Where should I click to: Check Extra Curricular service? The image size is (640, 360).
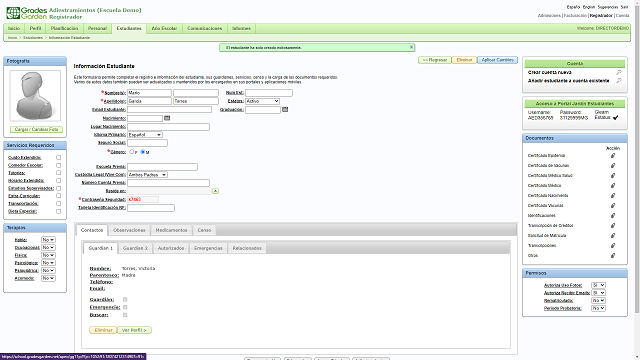[x=58, y=196]
